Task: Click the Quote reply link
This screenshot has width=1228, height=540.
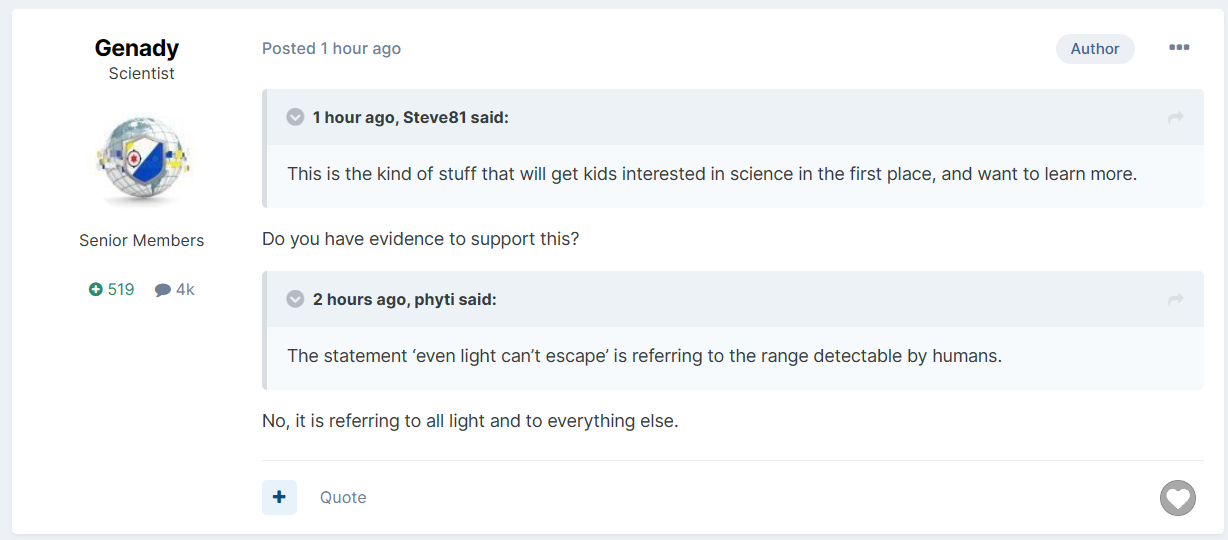Action: point(343,498)
